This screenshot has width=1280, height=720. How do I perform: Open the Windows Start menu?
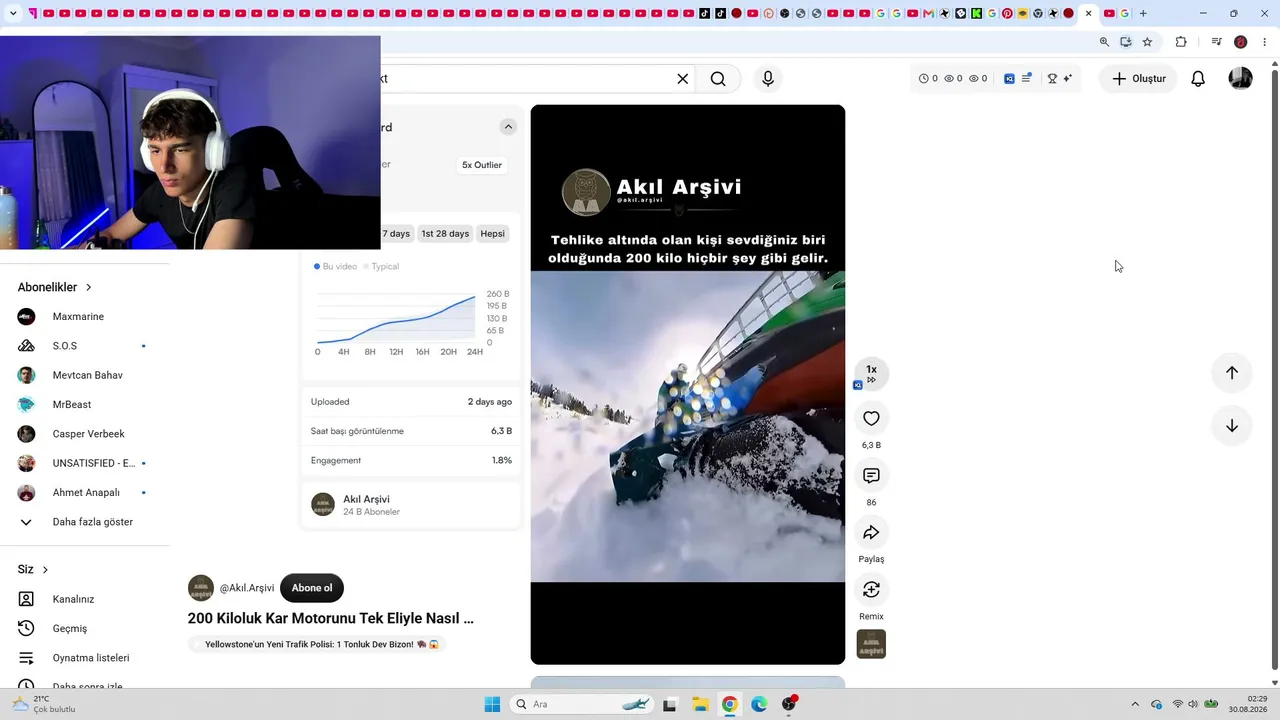click(492, 704)
